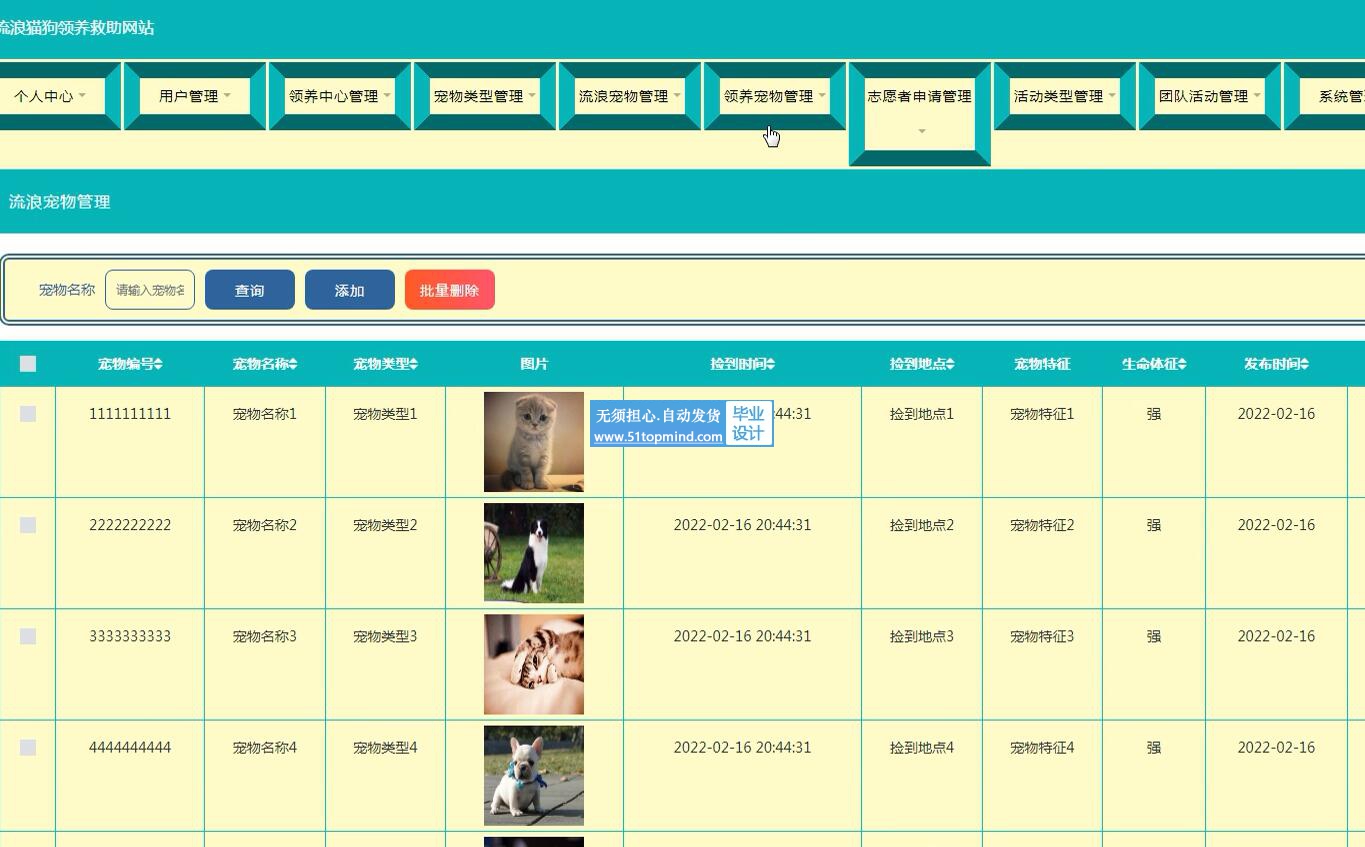Sort by 生命体征 column sort icon

pyautogui.click(x=1182, y=364)
